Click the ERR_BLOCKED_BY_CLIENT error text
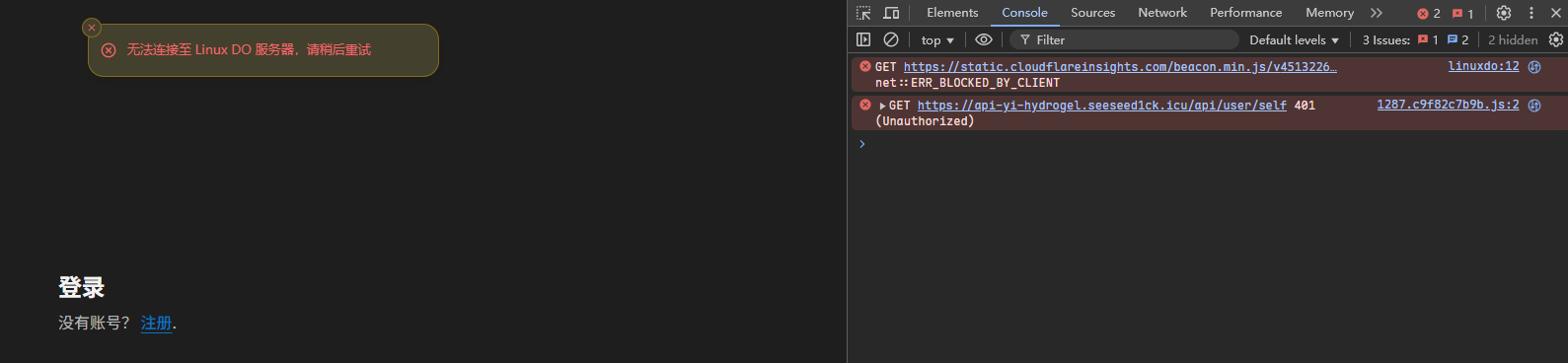 click(x=967, y=83)
